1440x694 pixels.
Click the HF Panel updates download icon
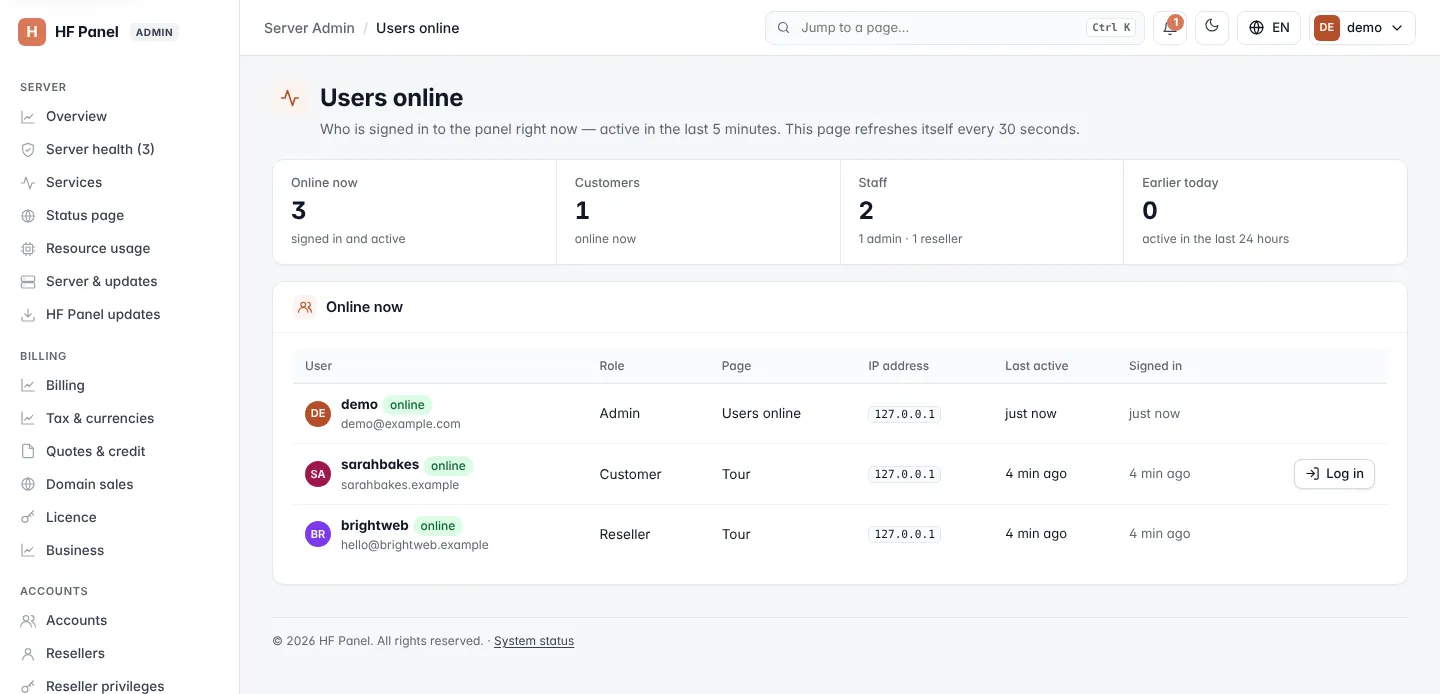28,315
